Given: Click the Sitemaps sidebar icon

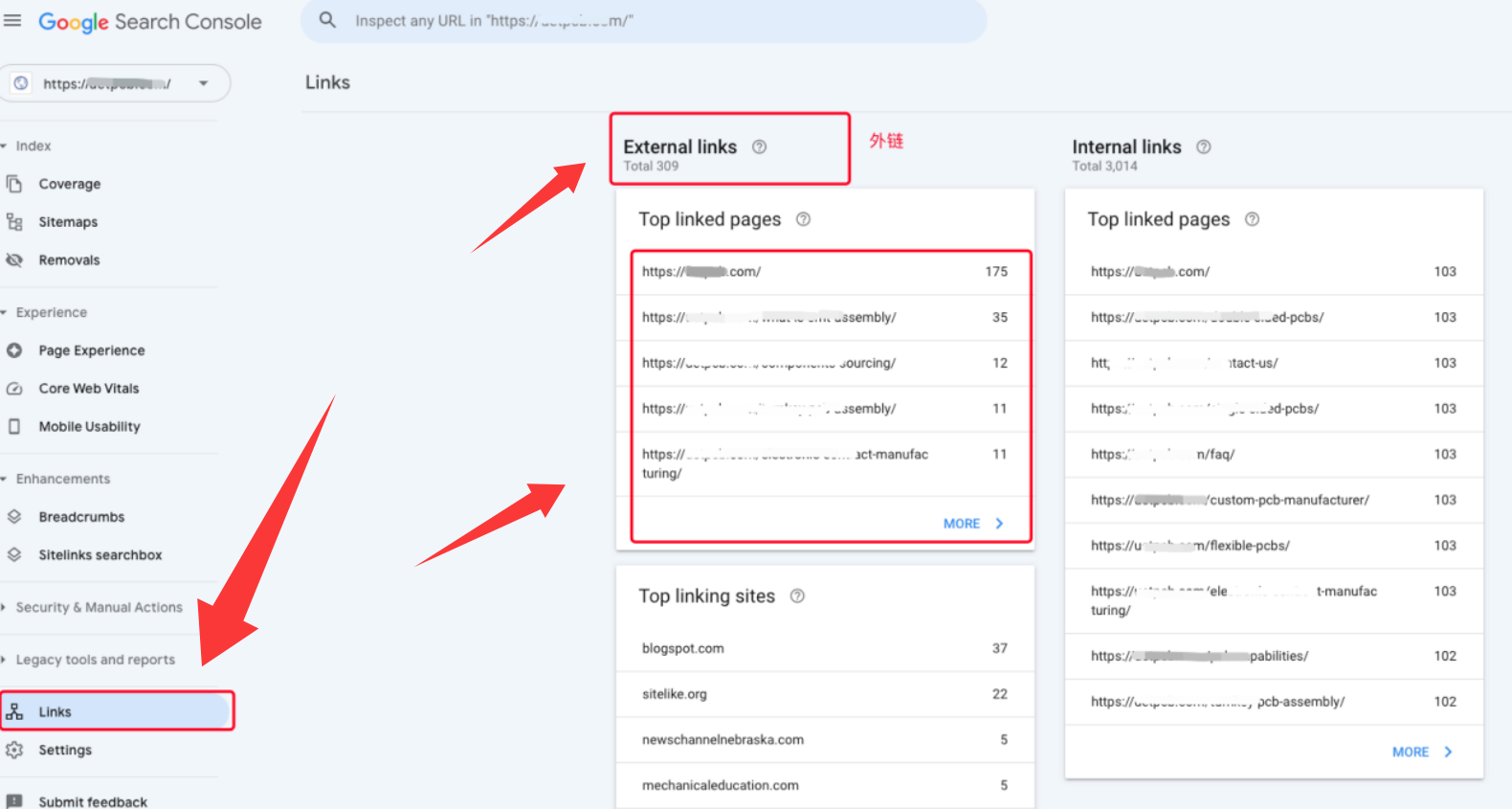Looking at the screenshot, I should (x=14, y=222).
